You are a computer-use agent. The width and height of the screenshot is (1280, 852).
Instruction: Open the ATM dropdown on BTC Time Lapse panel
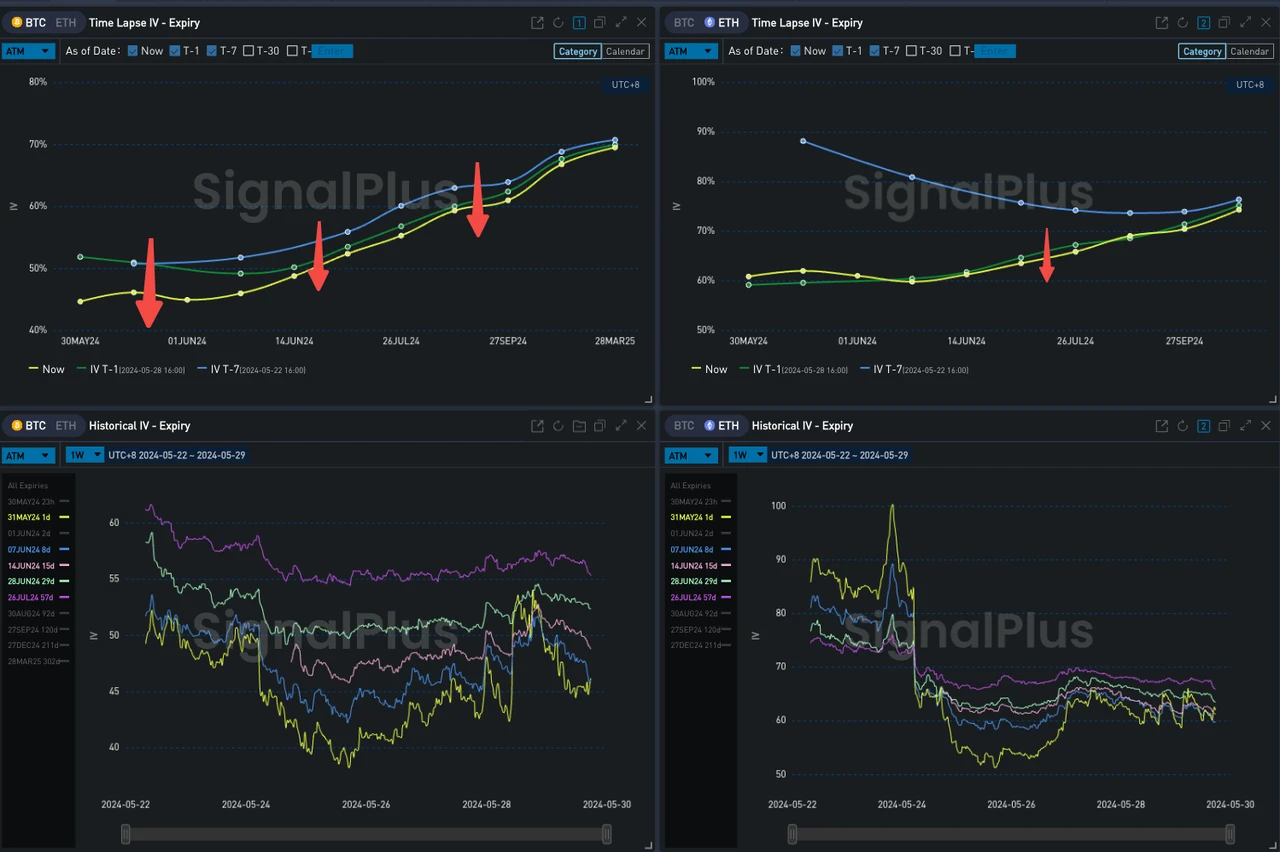[x=28, y=50]
